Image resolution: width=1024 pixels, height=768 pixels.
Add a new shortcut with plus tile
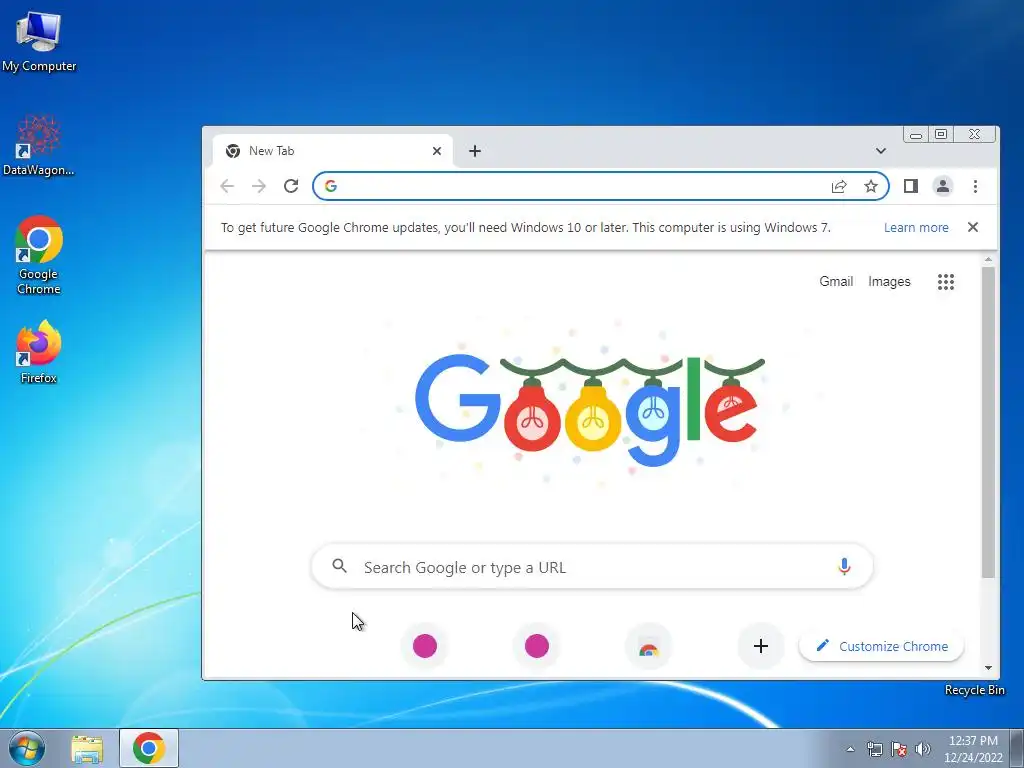click(x=761, y=646)
